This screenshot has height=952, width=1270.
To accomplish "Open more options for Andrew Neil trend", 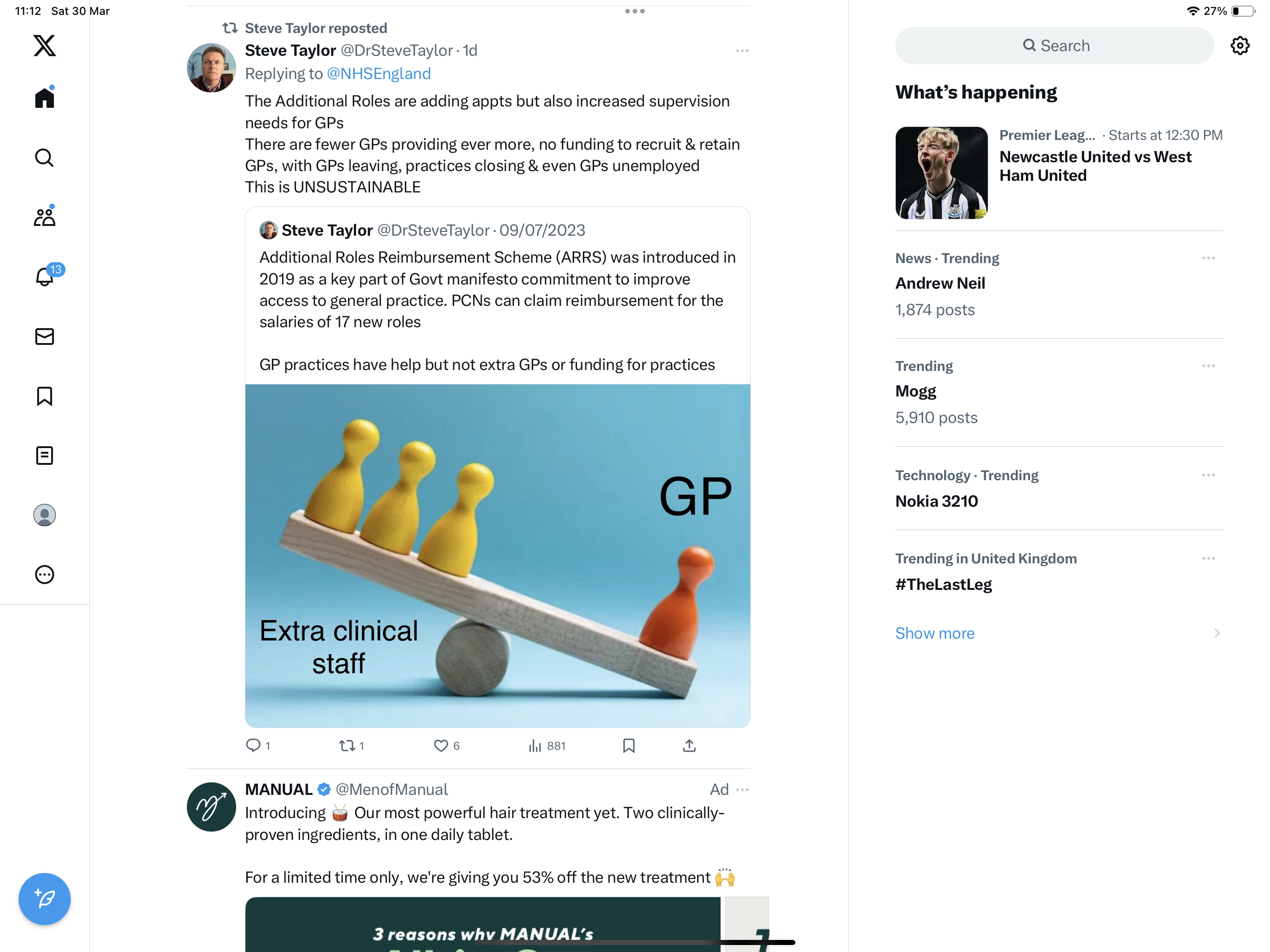I will 1208,258.
